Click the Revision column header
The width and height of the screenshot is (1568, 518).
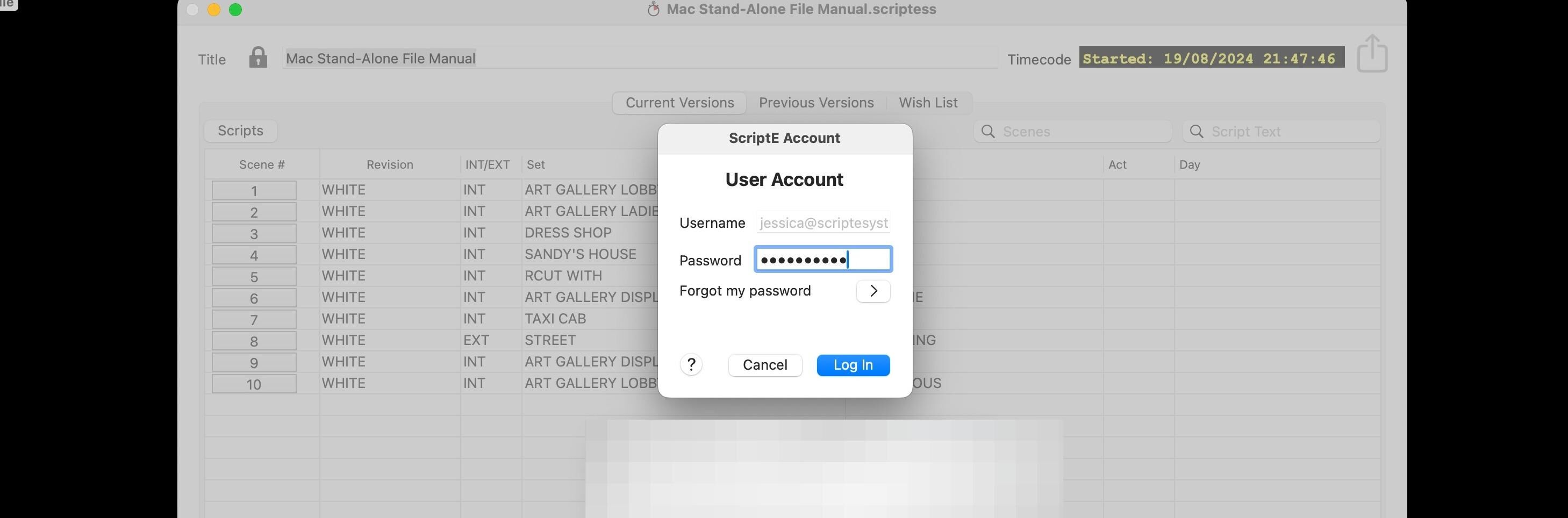click(390, 165)
